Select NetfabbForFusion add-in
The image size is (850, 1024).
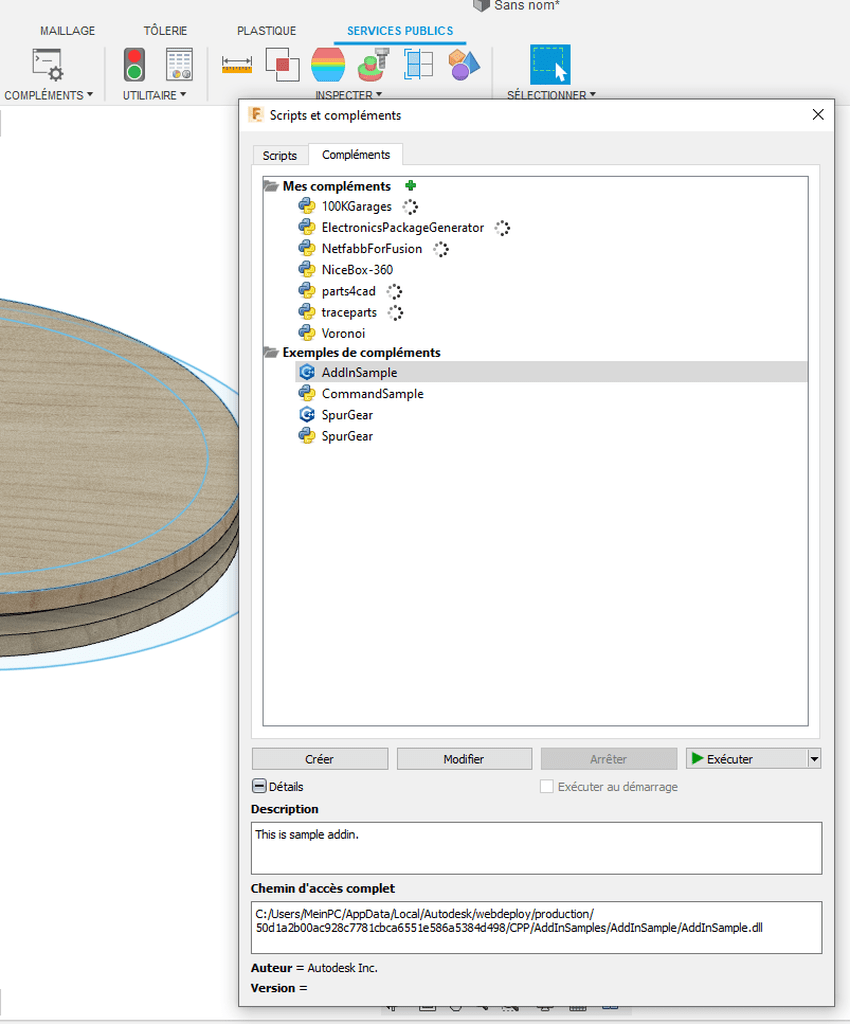372,249
